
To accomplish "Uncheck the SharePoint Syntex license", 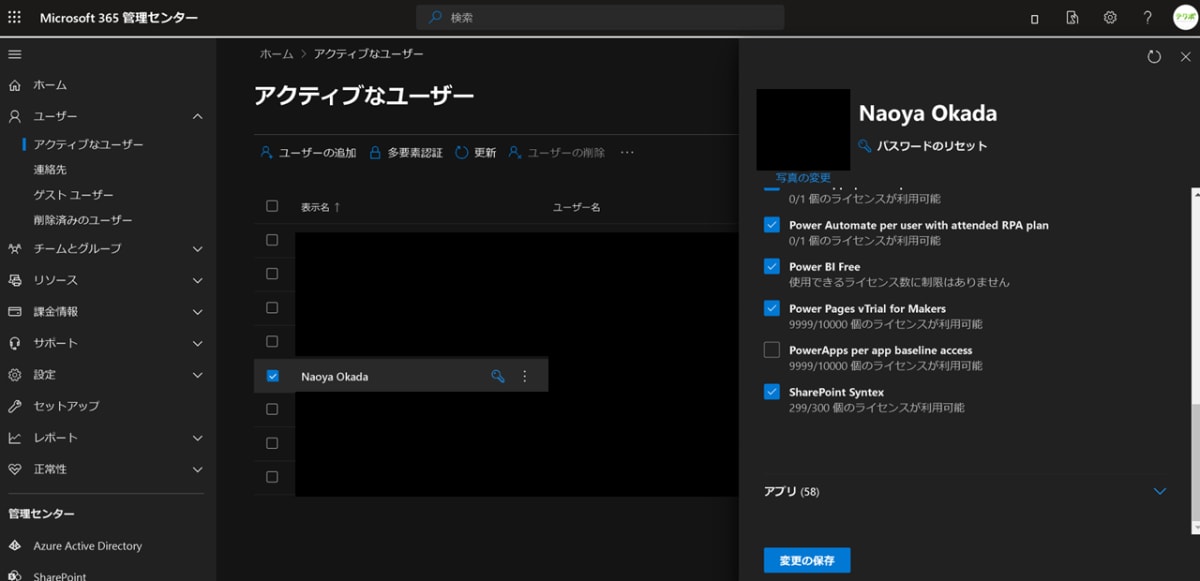I will click(x=771, y=392).
